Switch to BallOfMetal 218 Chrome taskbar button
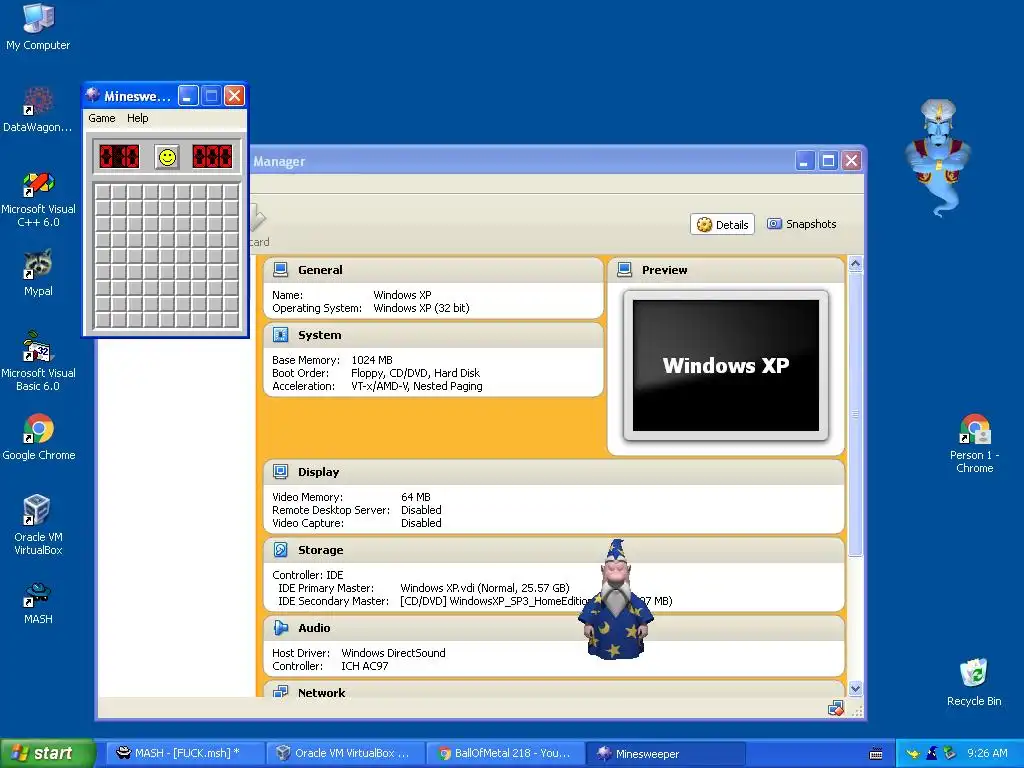Viewport: 1024px width, 768px height. coord(505,754)
